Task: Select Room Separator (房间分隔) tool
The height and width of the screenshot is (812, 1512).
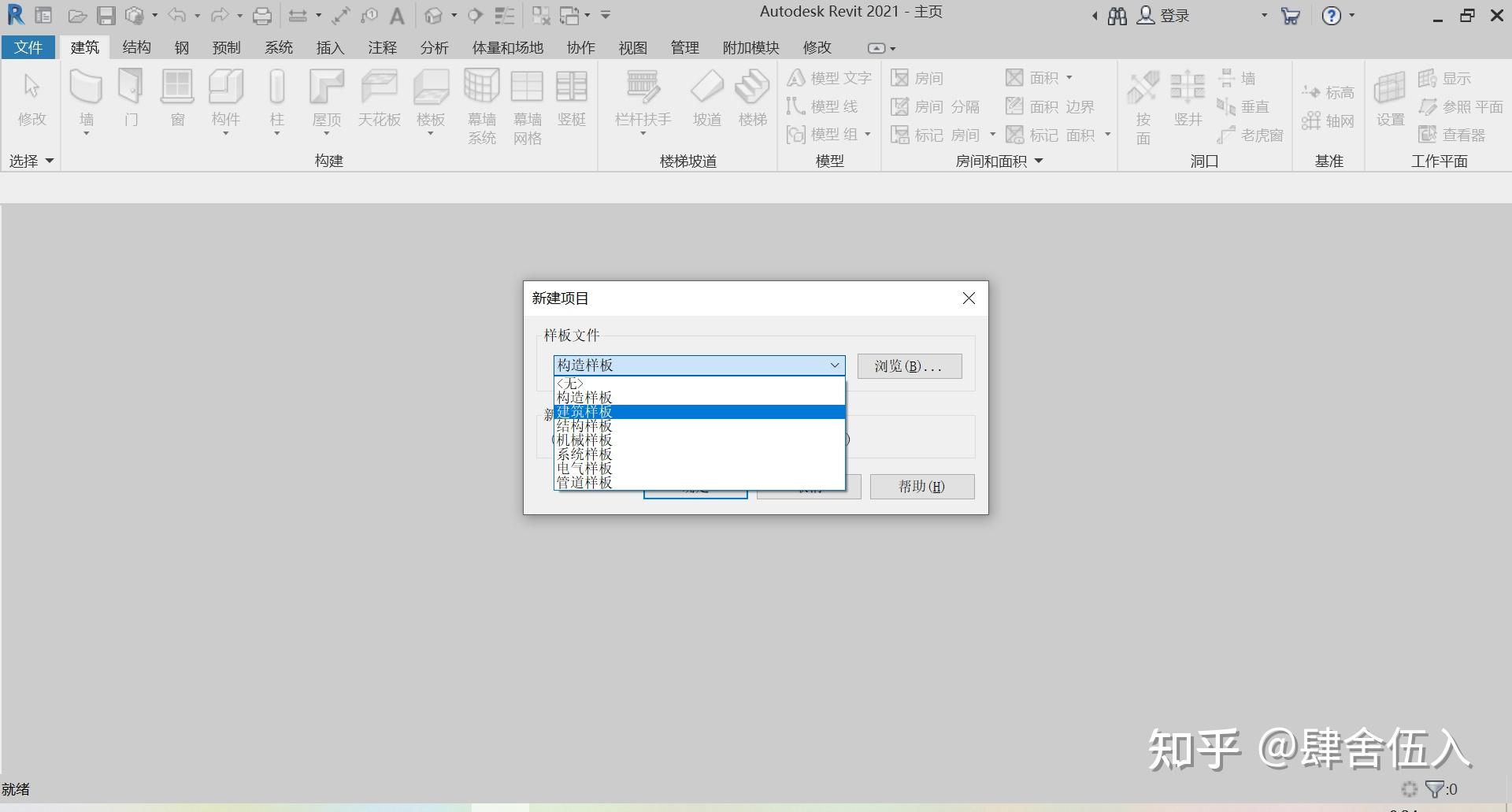Action: (x=935, y=106)
